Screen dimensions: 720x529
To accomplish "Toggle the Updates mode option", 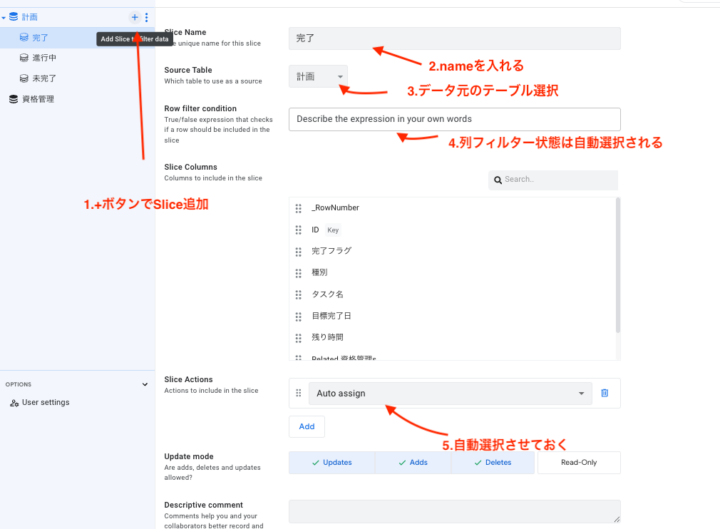I will coord(331,463).
